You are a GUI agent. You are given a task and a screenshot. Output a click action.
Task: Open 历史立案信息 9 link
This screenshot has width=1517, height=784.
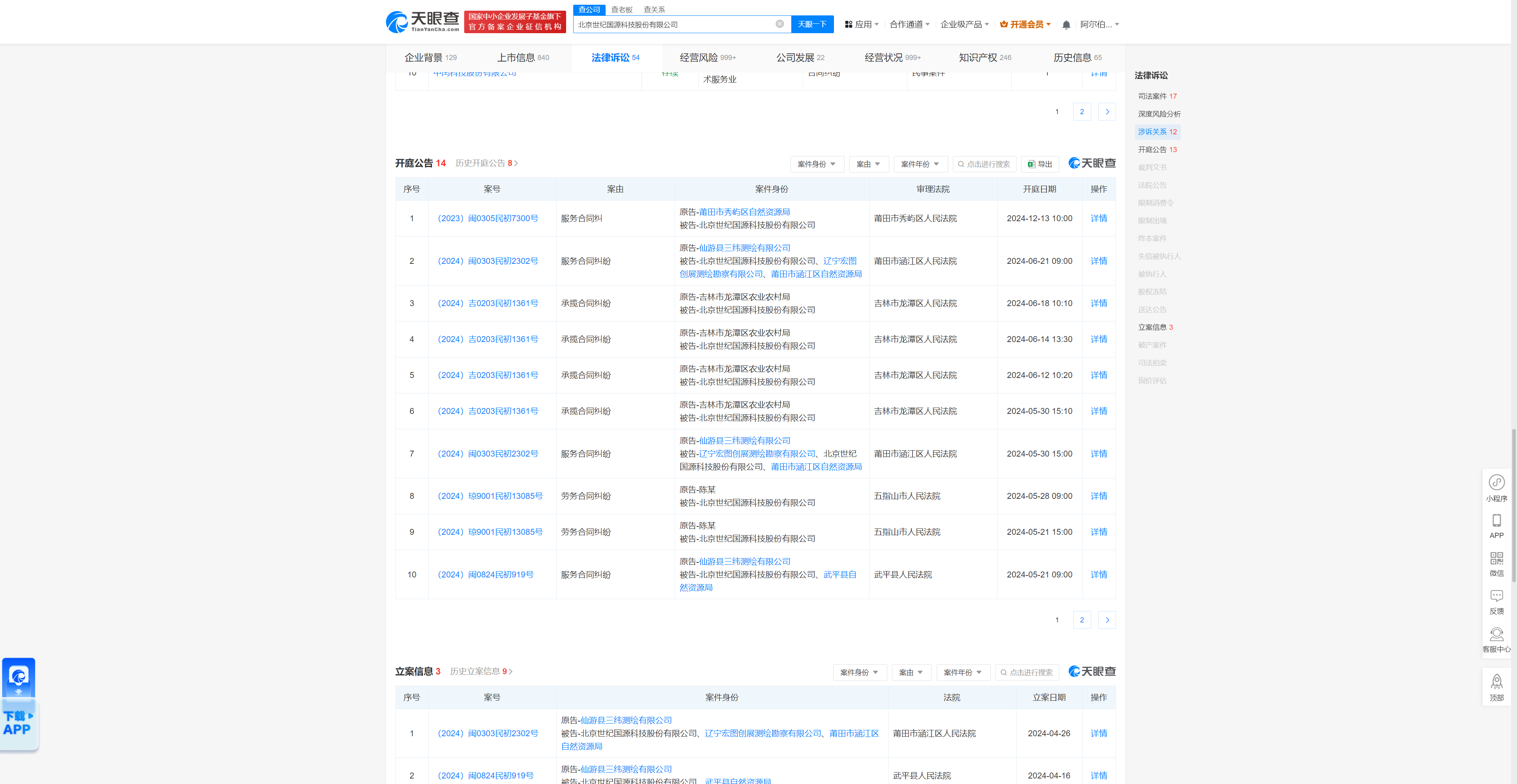pos(481,671)
